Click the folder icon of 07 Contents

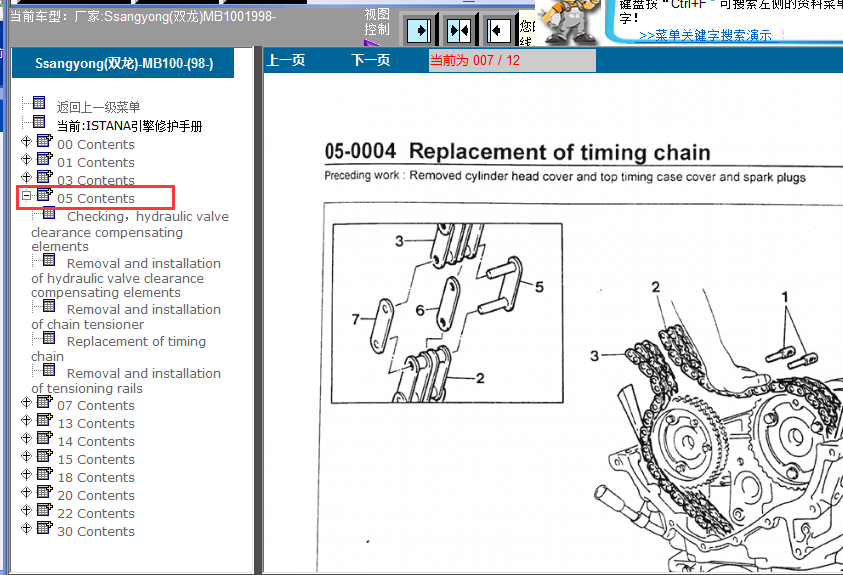(45, 401)
